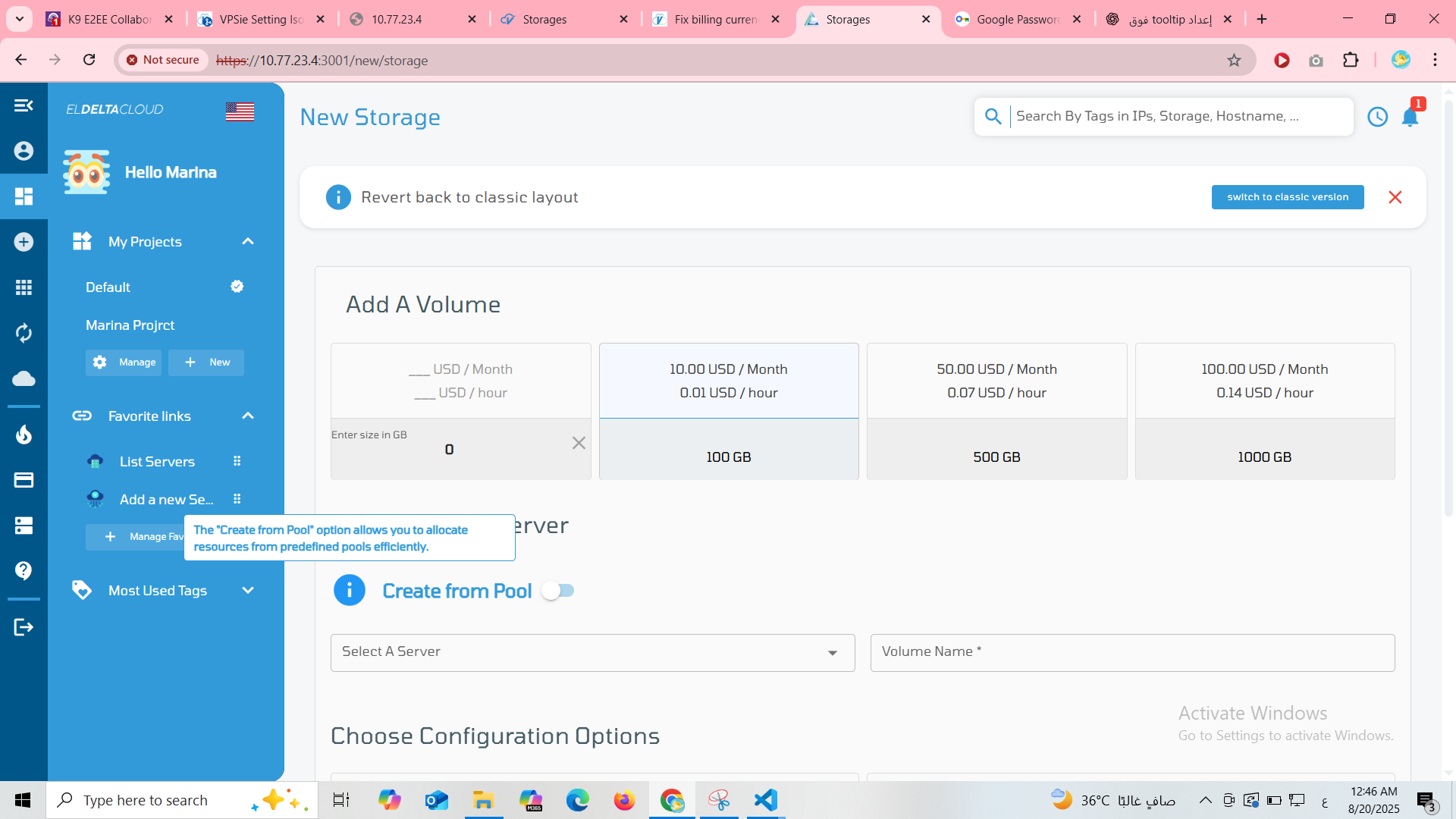This screenshot has height=819, width=1456.
Task: Click the notification bell icon
Action: pyautogui.click(x=1410, y=117)
